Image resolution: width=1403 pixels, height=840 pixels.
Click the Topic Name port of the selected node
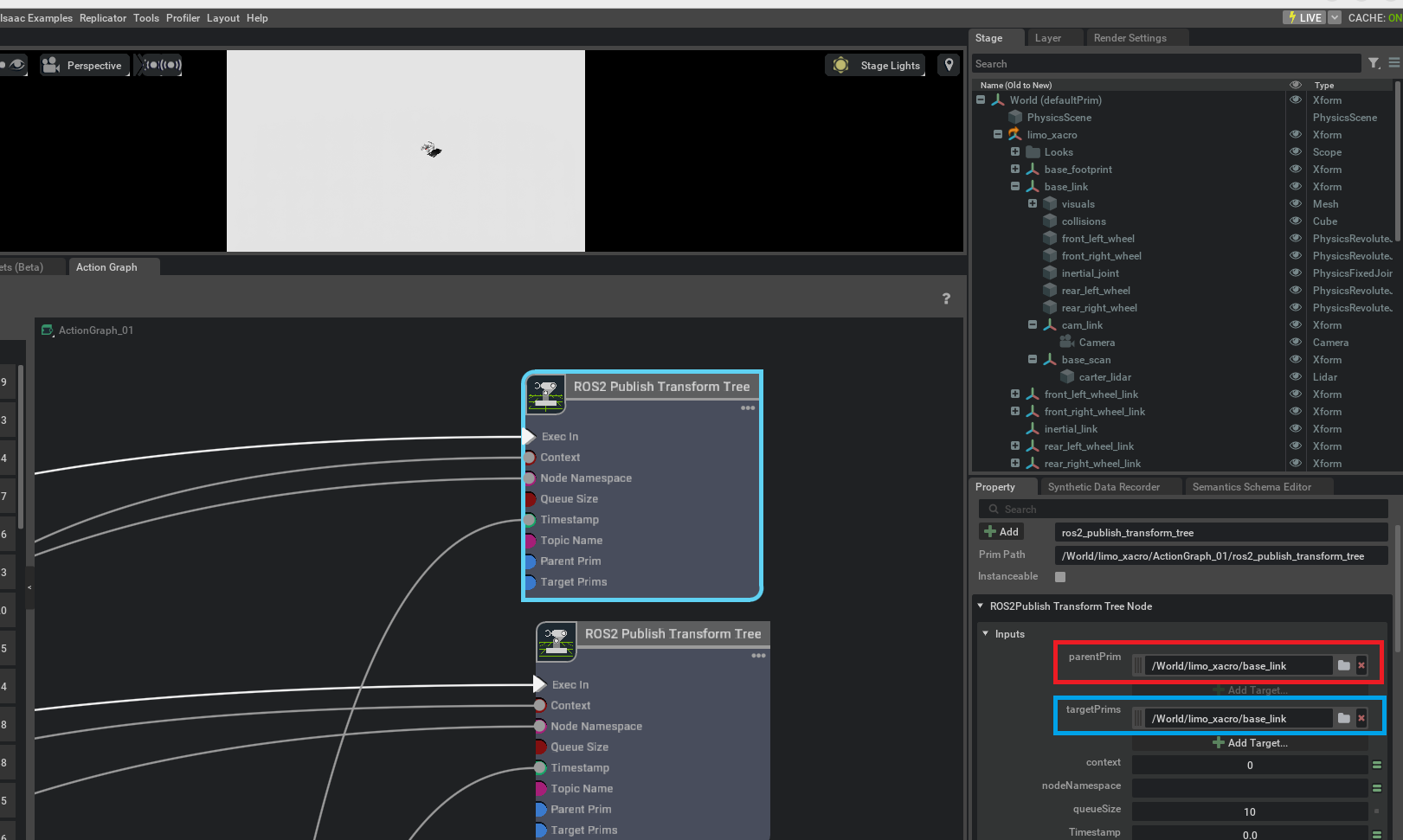(530, 541)
